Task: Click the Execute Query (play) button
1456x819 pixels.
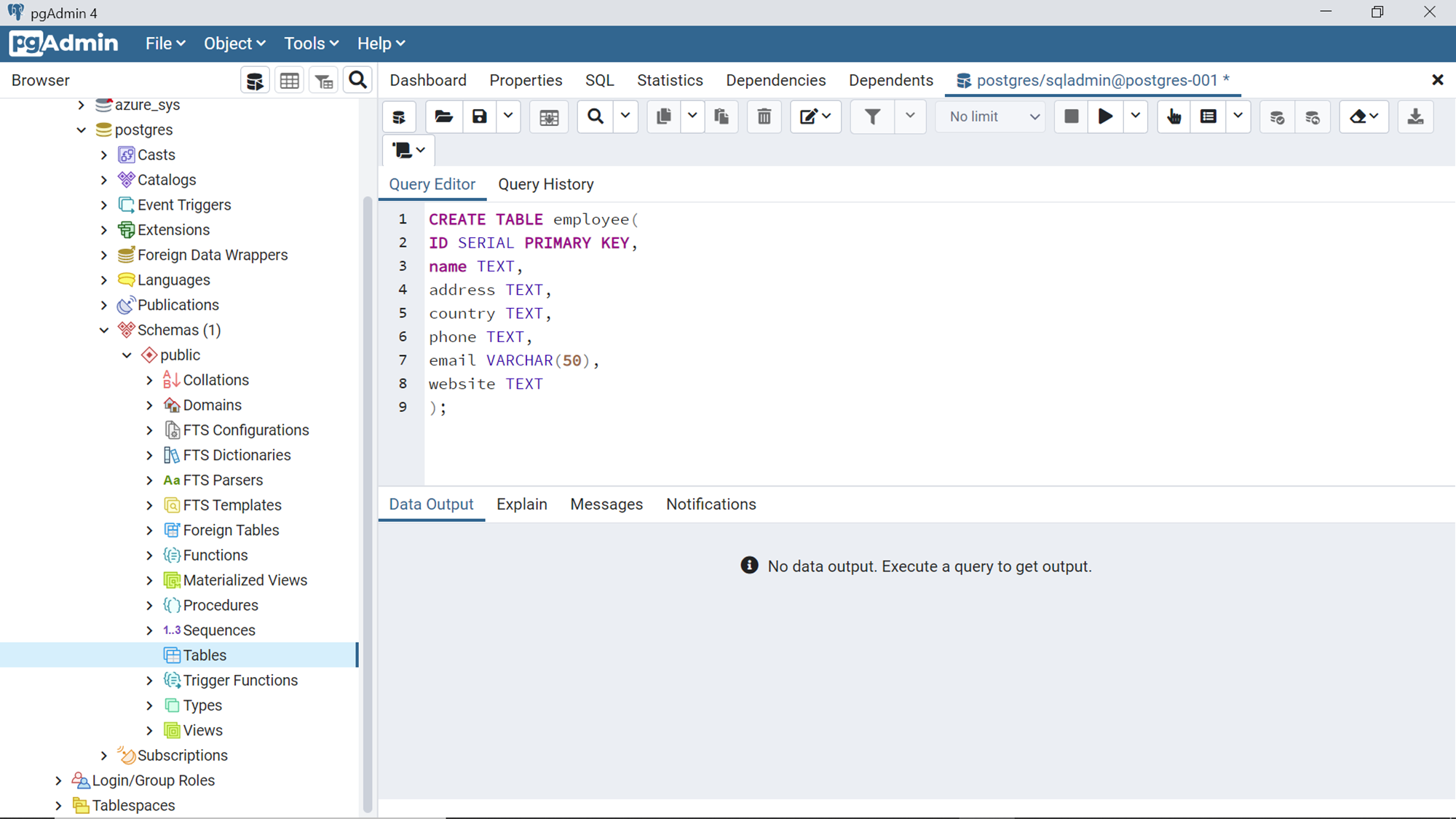Action: pos(1105,116)
